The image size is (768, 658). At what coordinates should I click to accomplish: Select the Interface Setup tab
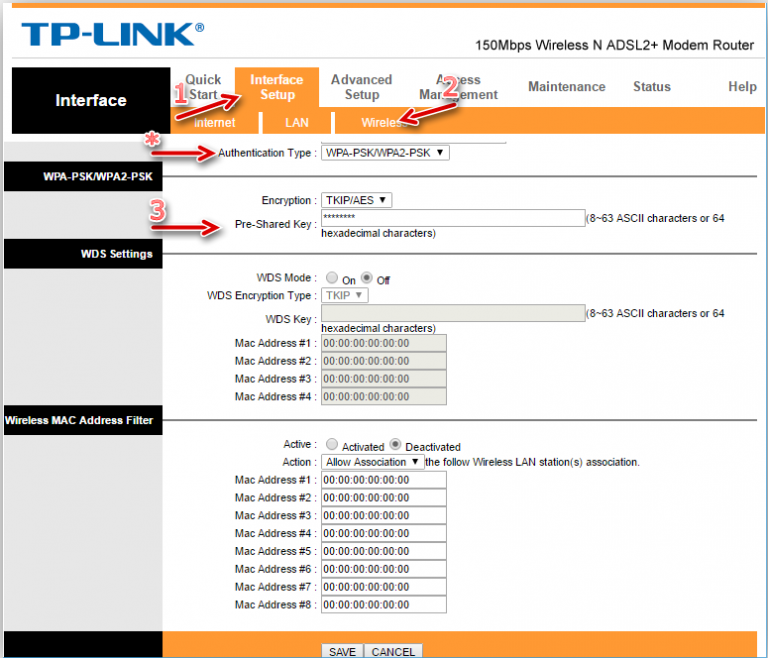277,87
